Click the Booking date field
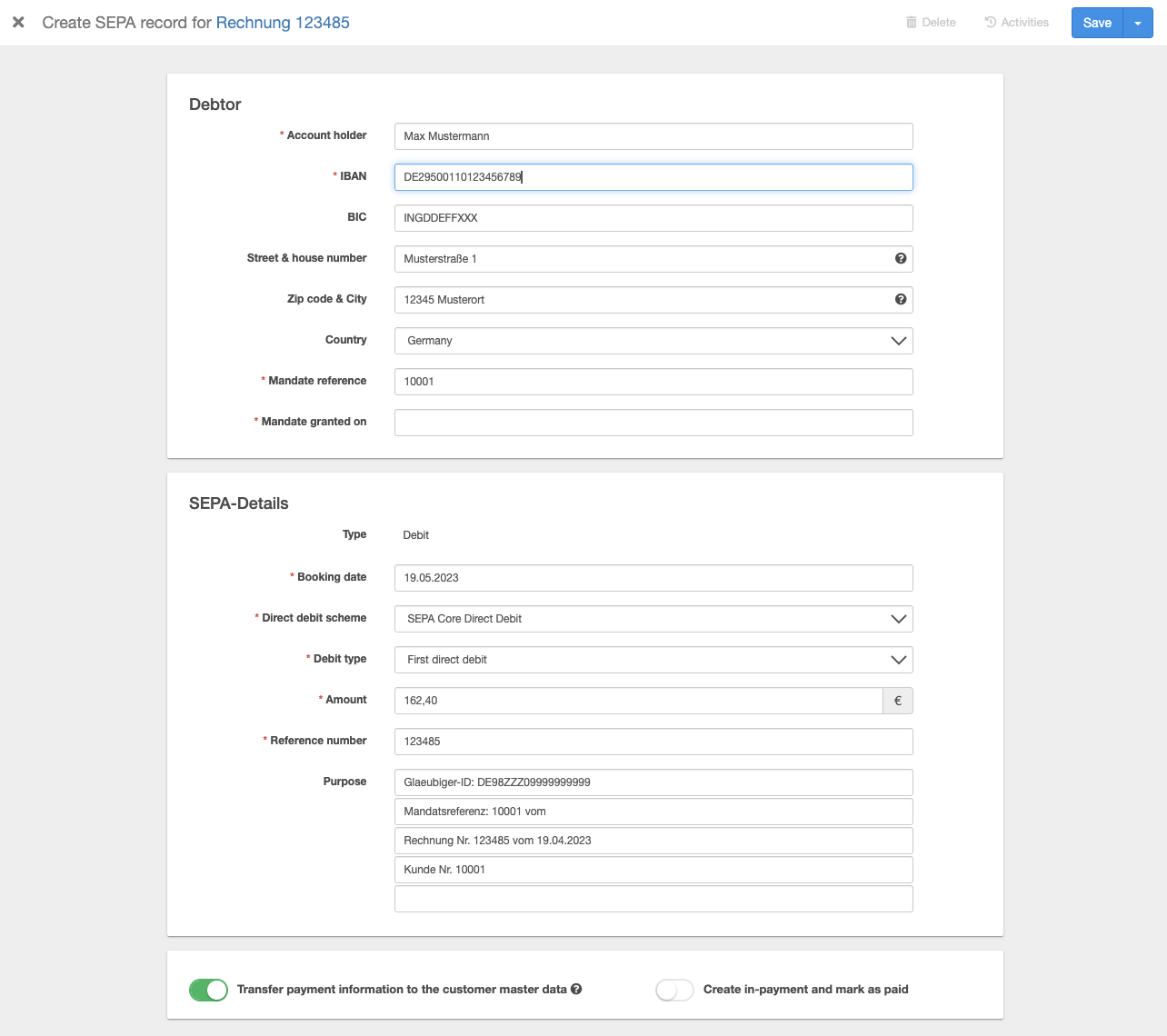1167x1036 pixels. (x=653, y=578)
